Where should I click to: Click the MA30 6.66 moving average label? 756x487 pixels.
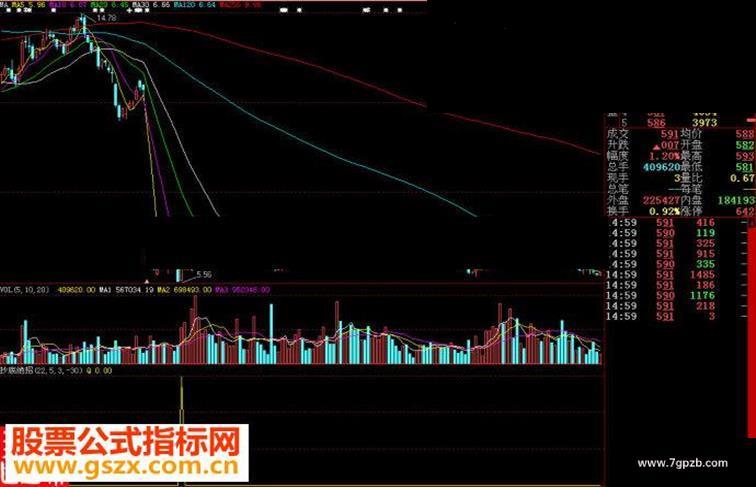151,5
